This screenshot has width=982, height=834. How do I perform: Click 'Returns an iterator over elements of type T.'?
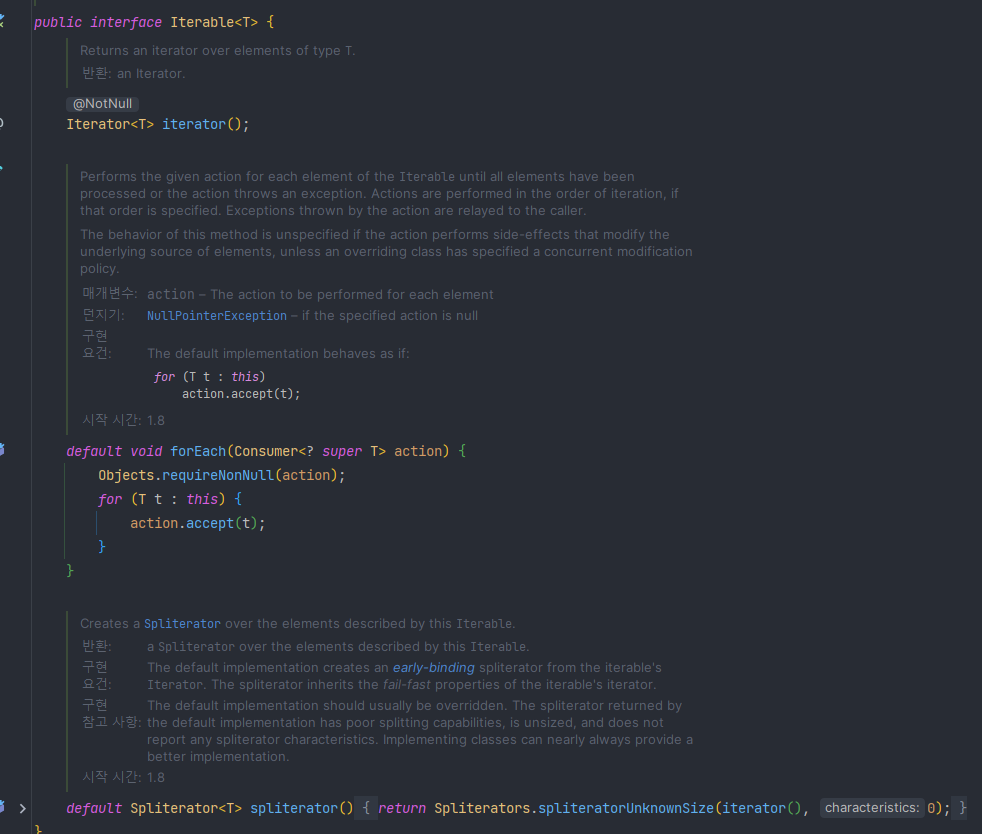(x=217, y=51)
